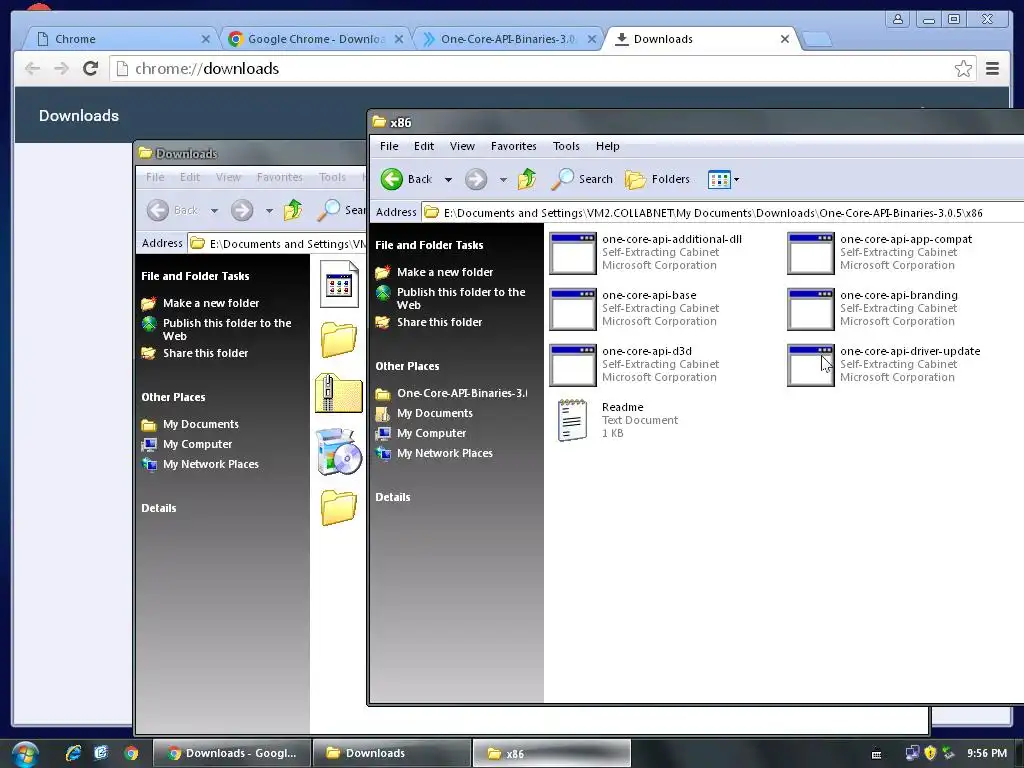Select one-core-api-branding file icon
The width and height of the screenshot is (1024, 768).
pyautogui.click(x=810, y=310)
